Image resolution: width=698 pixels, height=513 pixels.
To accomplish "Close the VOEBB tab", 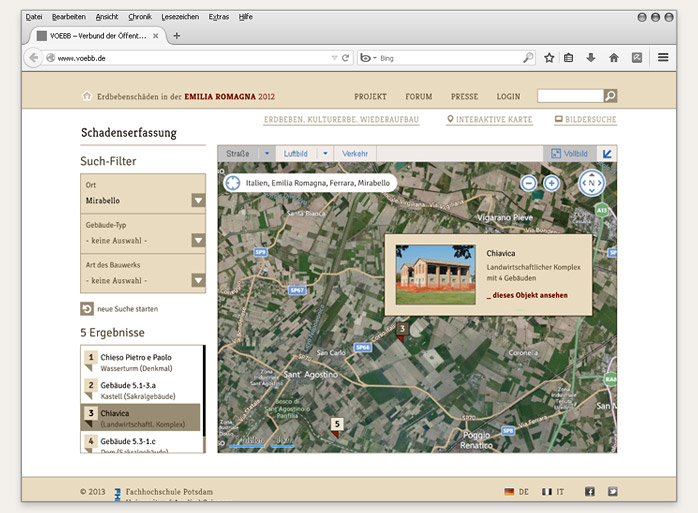I will coord(155,36).
